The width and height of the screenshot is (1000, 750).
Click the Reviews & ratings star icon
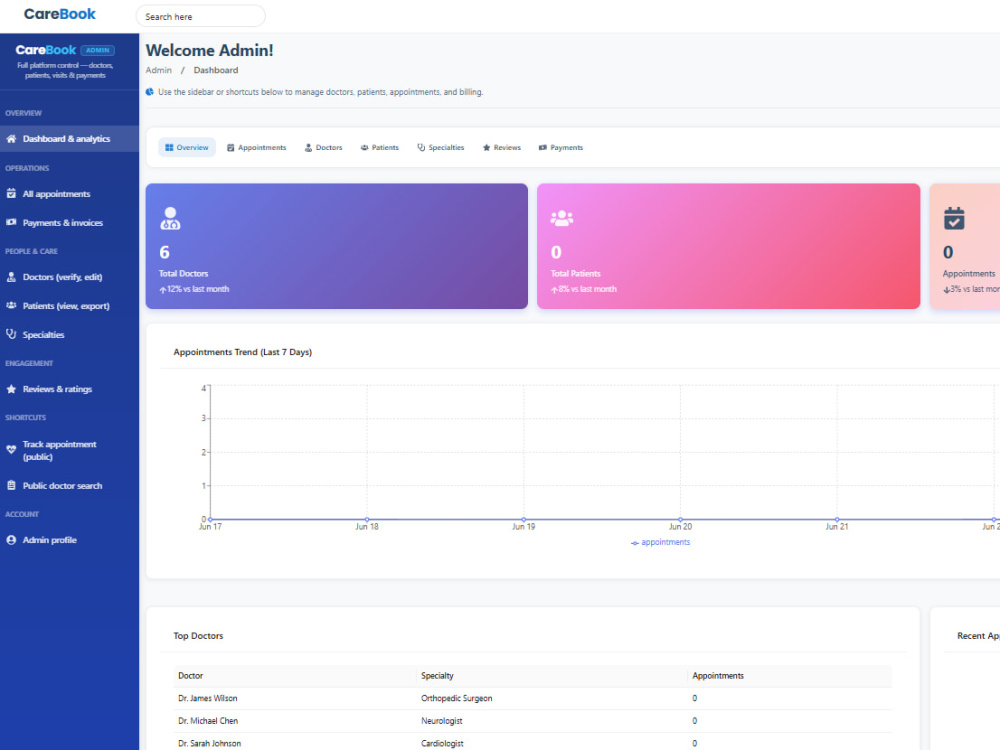[x=11, y=388]
